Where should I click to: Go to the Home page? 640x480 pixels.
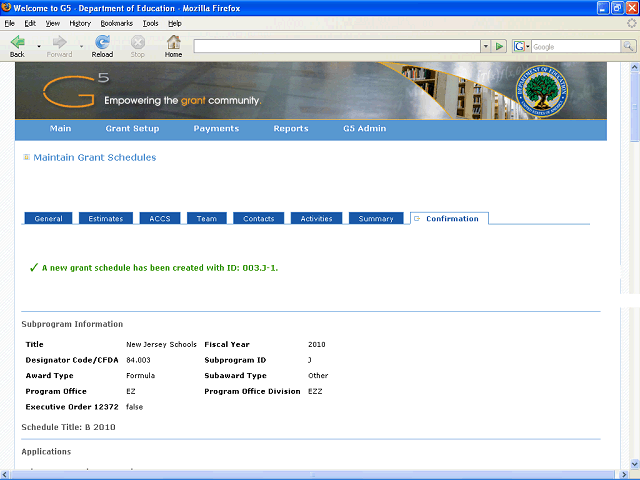[x=173, y=46]
